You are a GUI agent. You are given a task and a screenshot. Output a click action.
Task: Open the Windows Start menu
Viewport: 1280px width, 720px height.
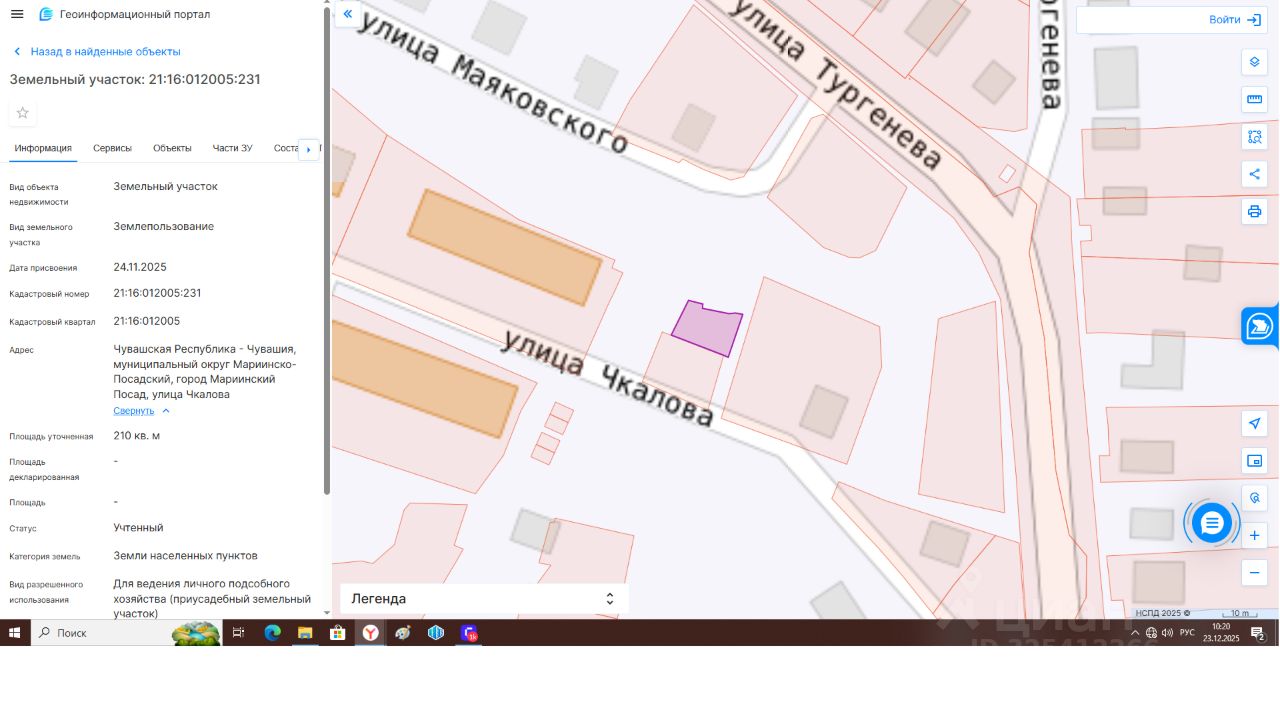point(15,633)
